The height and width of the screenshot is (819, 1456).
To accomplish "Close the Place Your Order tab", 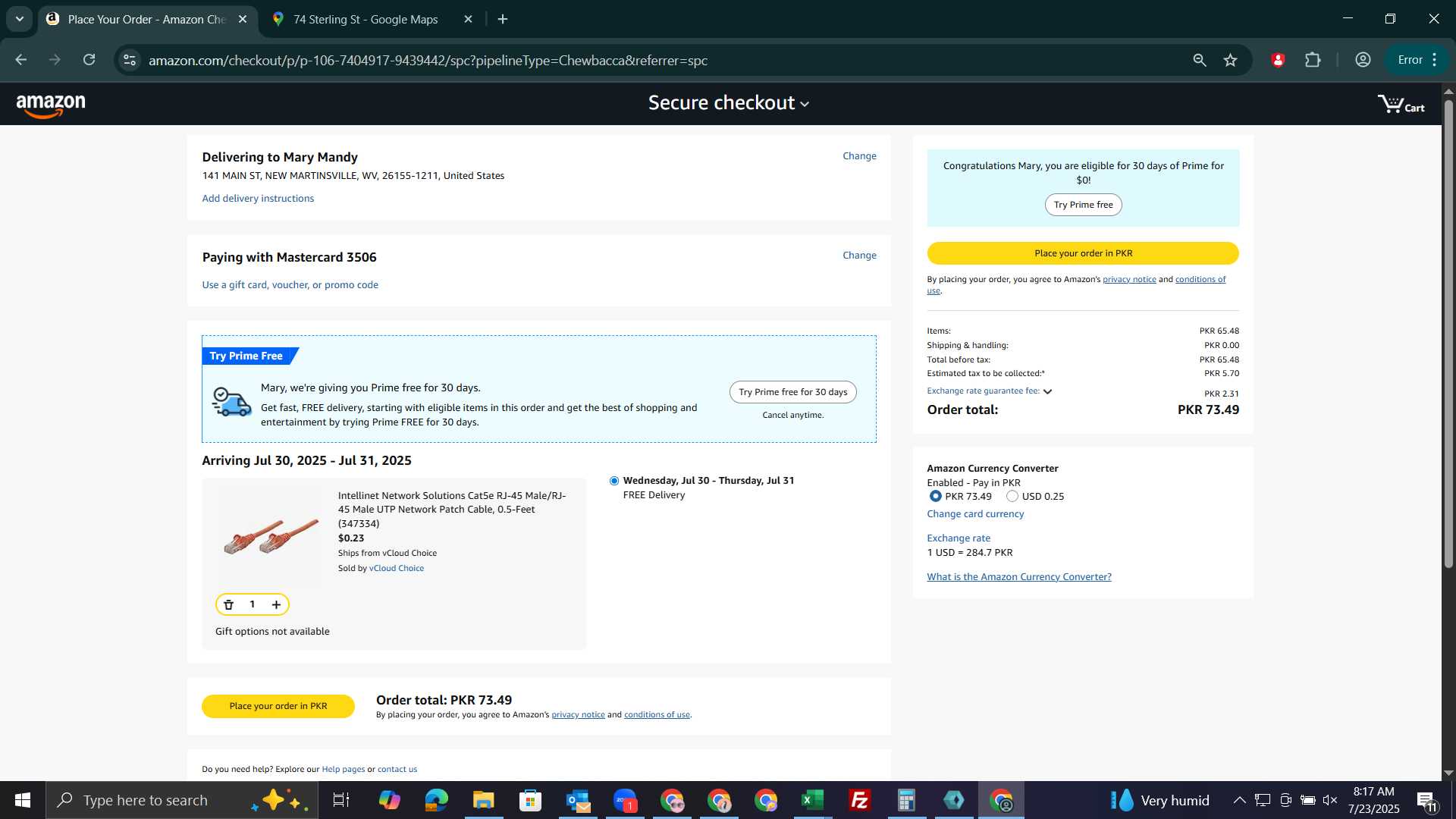I will 242,19.
